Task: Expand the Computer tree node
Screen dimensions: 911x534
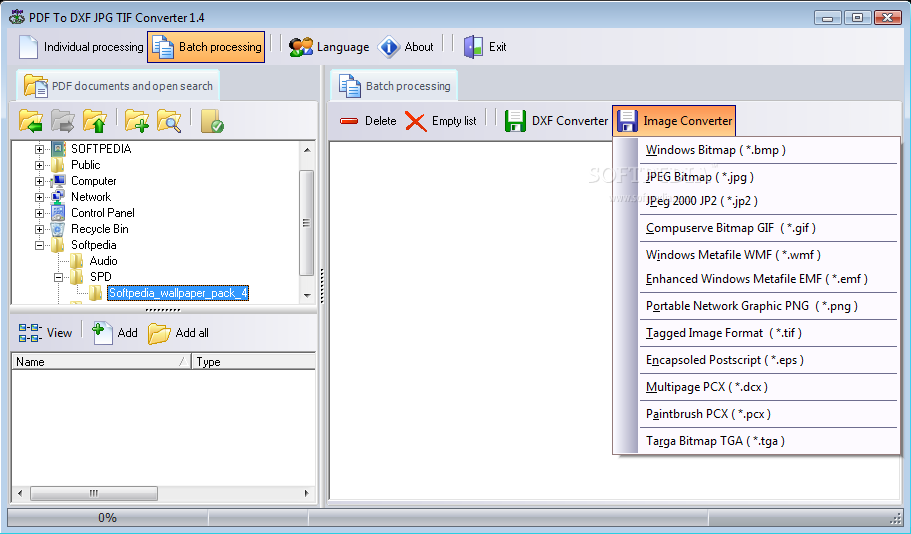Action: coord(39,181)
